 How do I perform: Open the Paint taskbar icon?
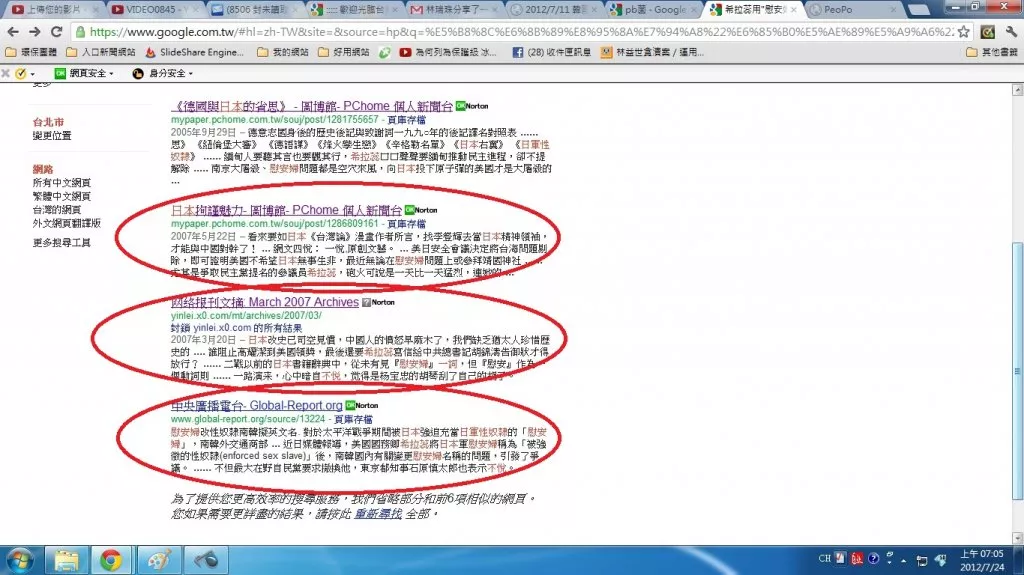click(x=159, y=561)
